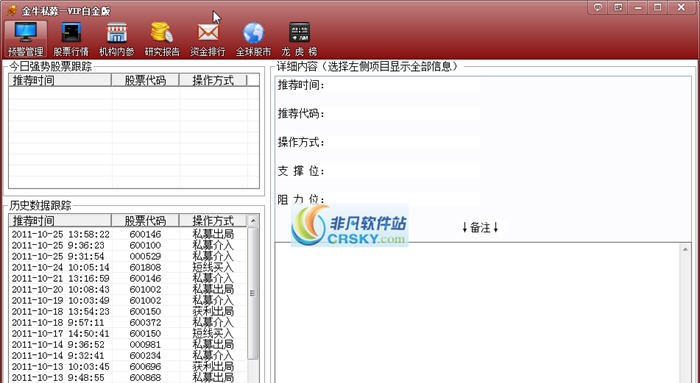Viewport: 700px width, 383px height.
Task: Click the 推荐代码 field in details panel
Action: click(404, 113)
